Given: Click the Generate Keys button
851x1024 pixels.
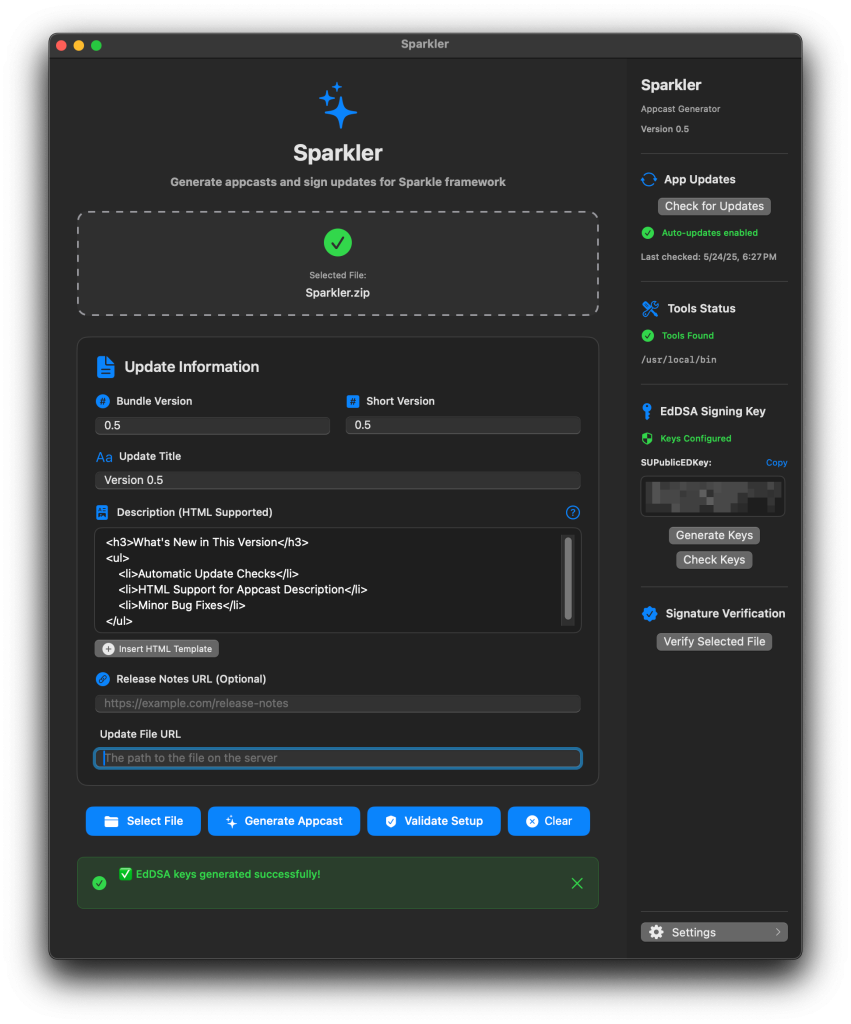Looking at the screenshot, I should click(714, 536).
